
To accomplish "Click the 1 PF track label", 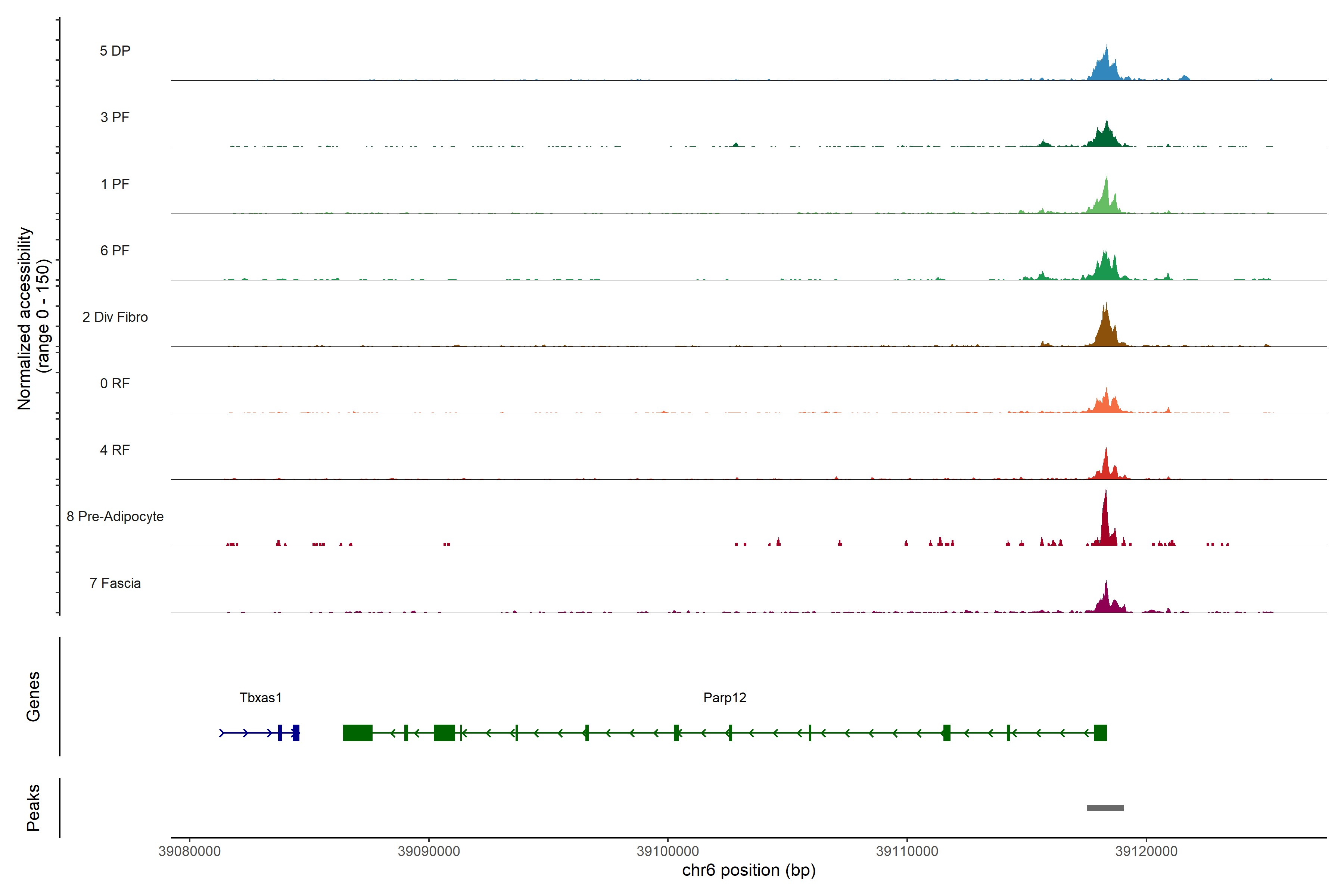I will click(x=115, y=184).
